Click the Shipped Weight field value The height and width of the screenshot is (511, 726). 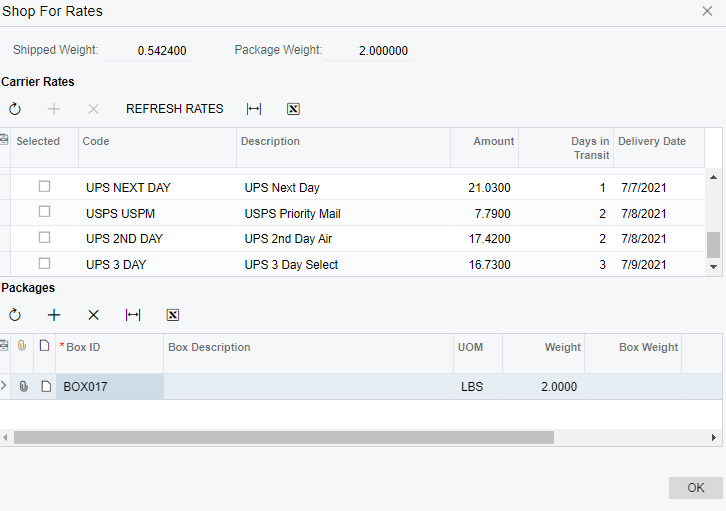[x=147, y=50]
